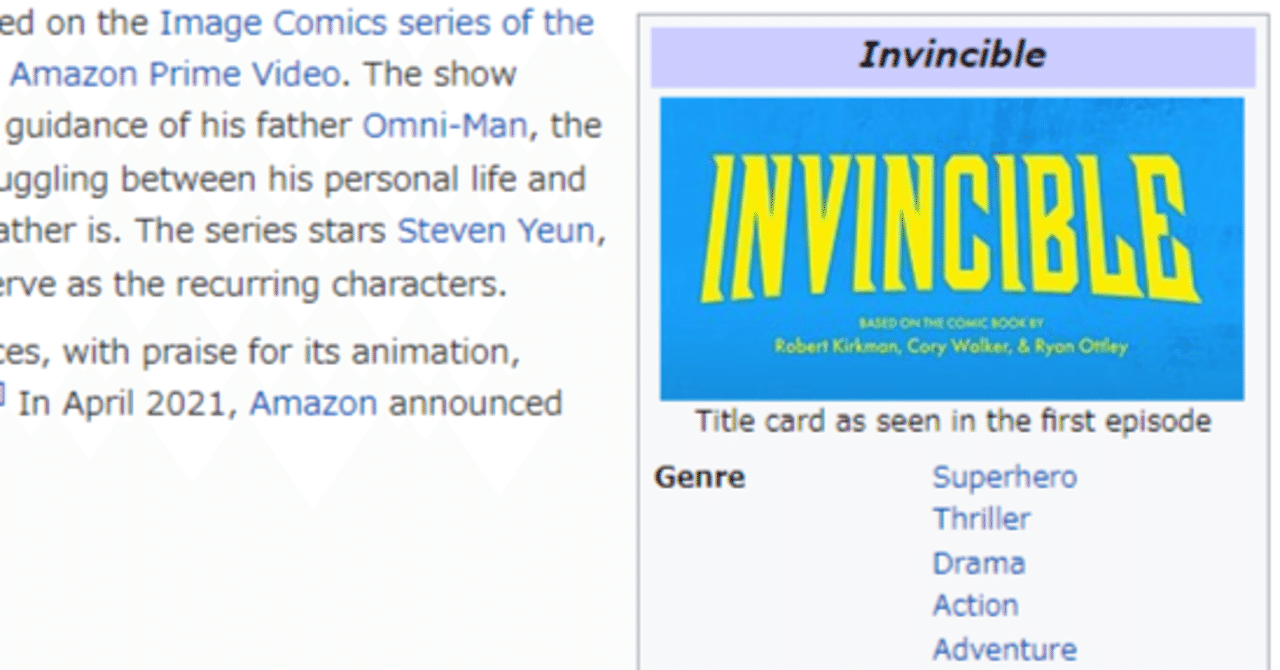1280x670 pixels.
Task: Click the Invincible infobox header title
Action: click(x=951, y=55)
